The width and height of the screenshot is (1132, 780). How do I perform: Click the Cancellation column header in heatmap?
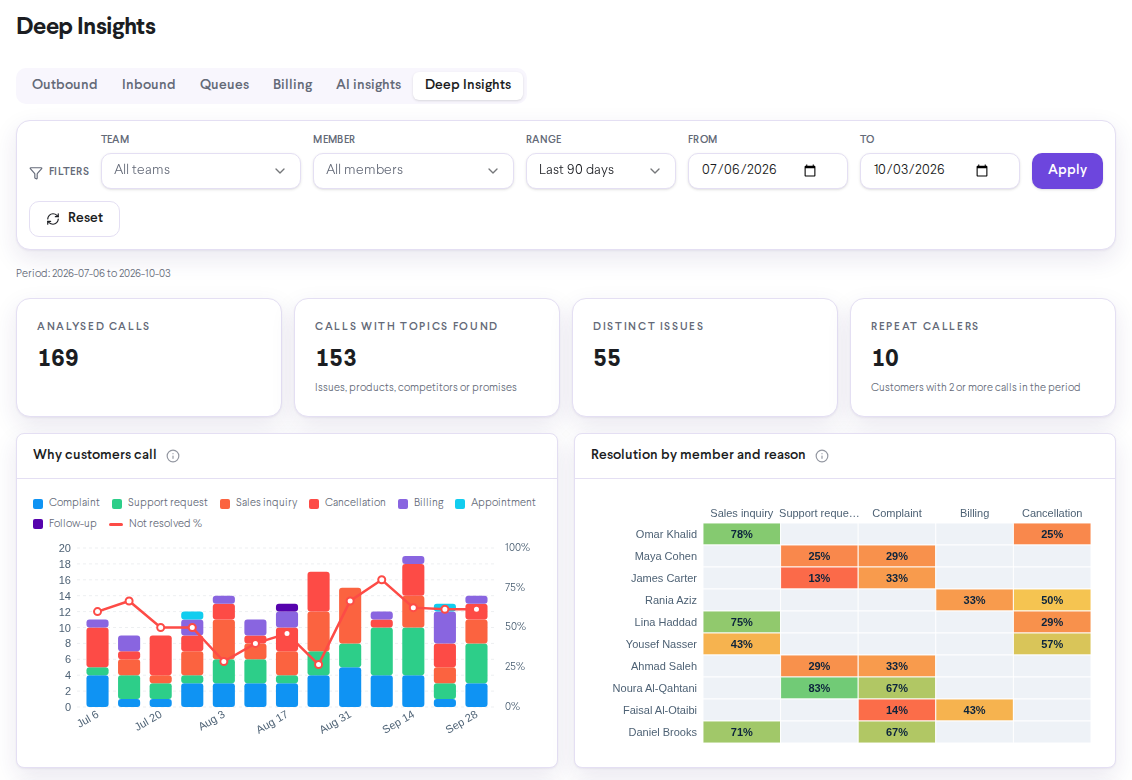point(1052,514)
